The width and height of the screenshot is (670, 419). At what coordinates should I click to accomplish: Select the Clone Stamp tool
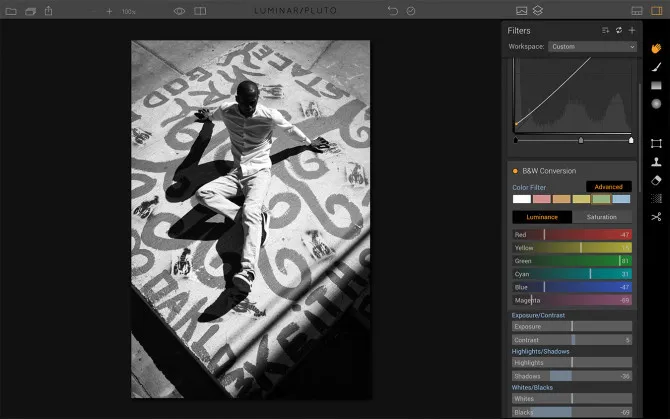click(656, 161)
